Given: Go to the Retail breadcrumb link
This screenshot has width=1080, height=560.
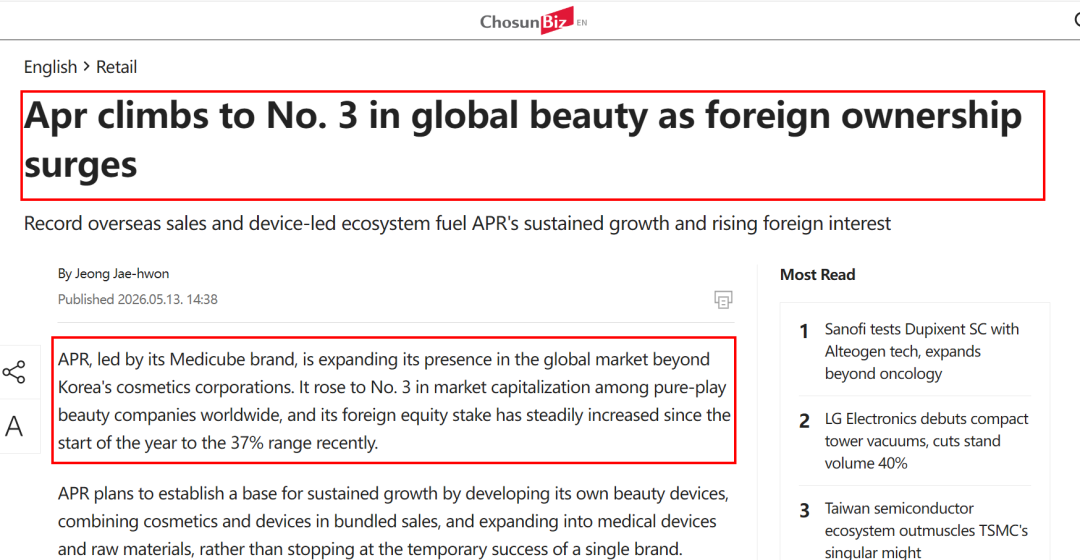Looking at the screenshot, I should 116,67.
